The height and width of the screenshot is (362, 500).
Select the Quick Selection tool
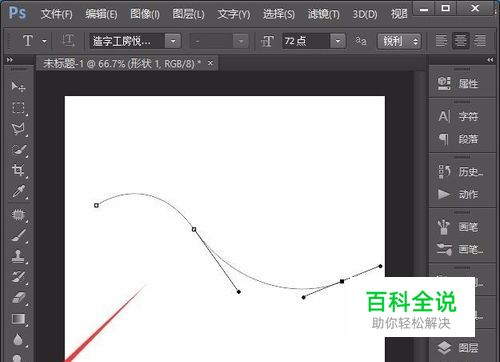pos(19,150)
